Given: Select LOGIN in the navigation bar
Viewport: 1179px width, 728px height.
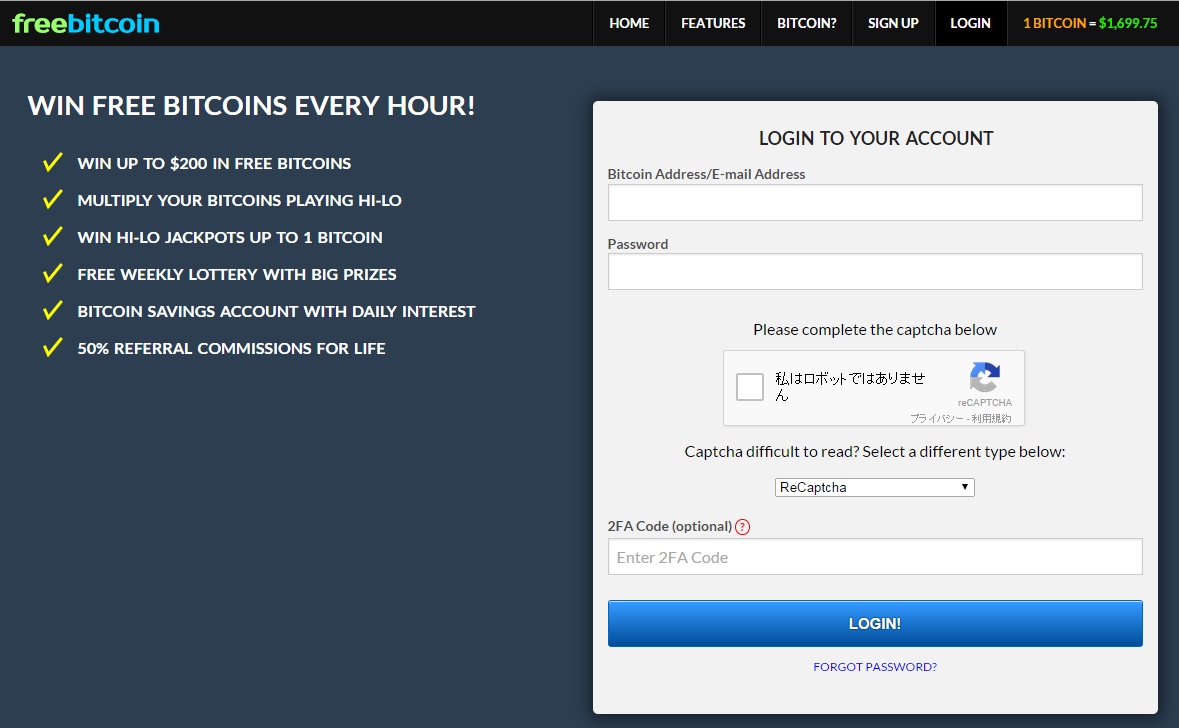Looking at the screenshot, I should click(970, 23).
